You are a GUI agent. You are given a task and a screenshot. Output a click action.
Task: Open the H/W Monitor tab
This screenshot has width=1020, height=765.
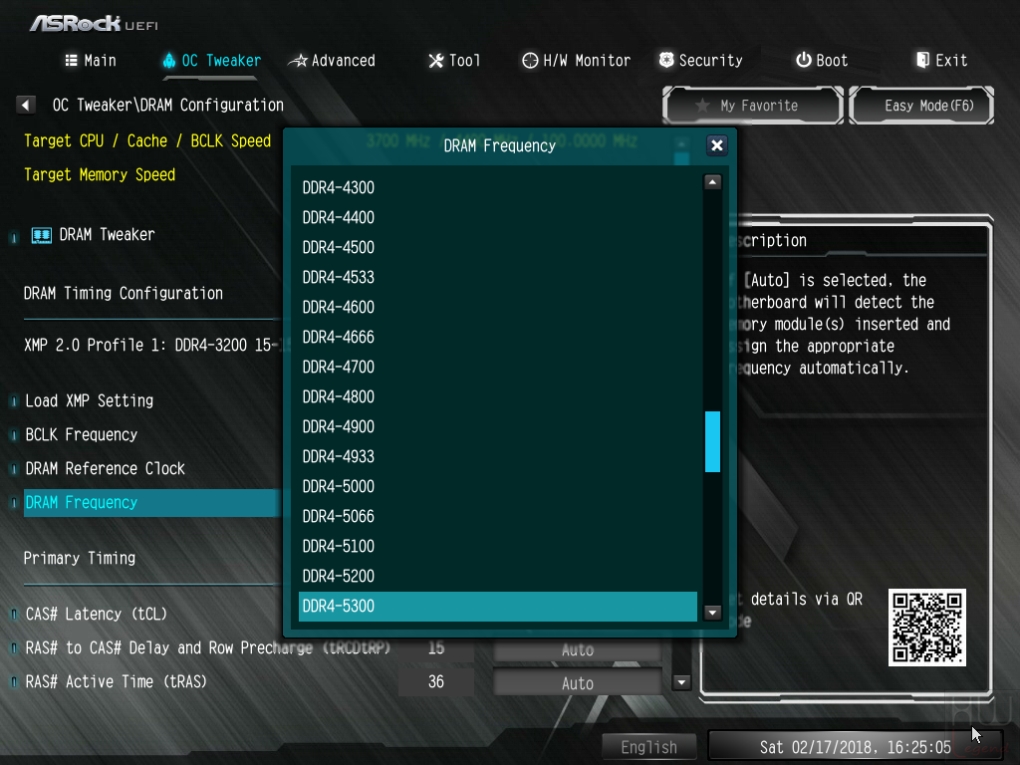click(x=576, y=60)
